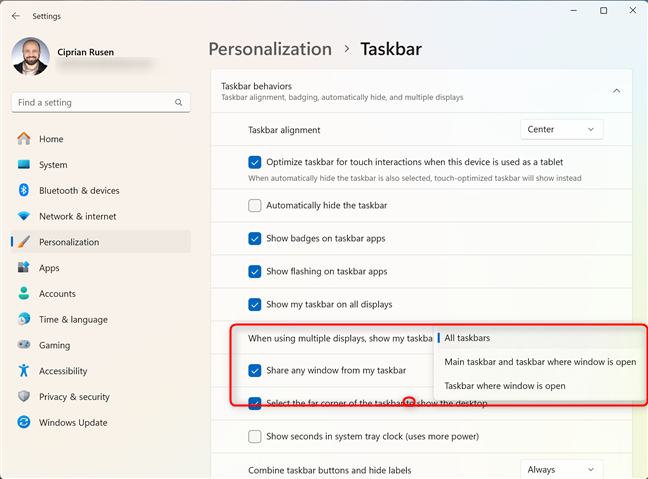The image size is (648, 479).
Task: Open Ciprian Rusen profile picture
Action: point(31,57)
